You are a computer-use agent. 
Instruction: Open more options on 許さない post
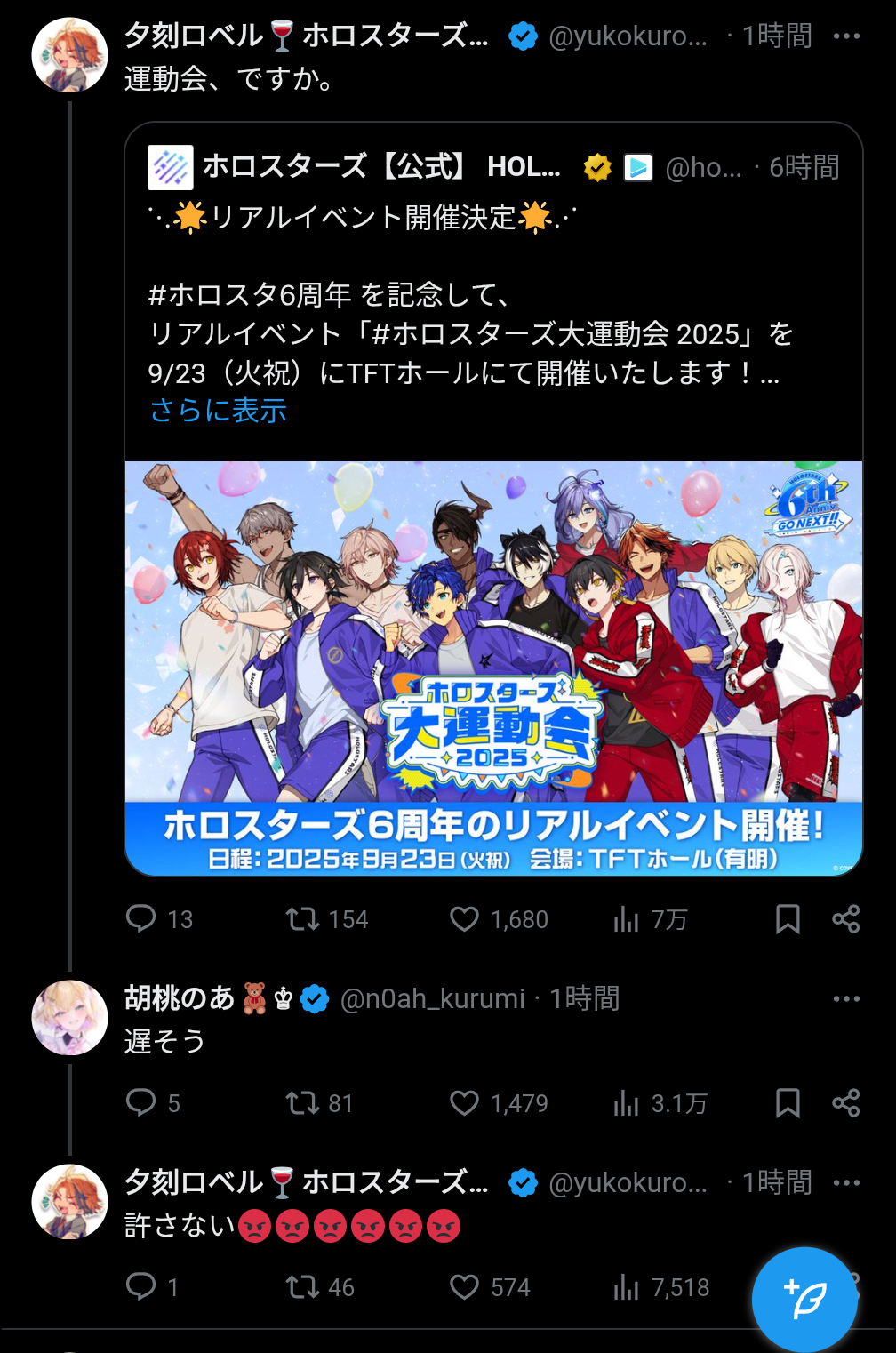846,1183
